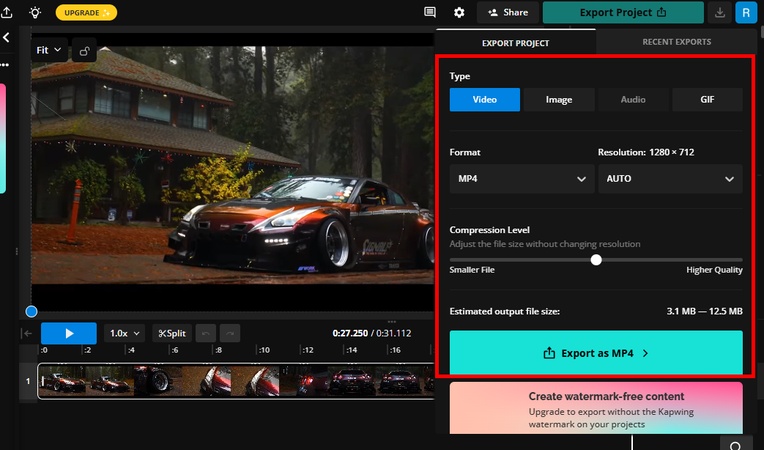The image size is (764, 450).
Task: Click the undo arrow icon
Action: 206,334
